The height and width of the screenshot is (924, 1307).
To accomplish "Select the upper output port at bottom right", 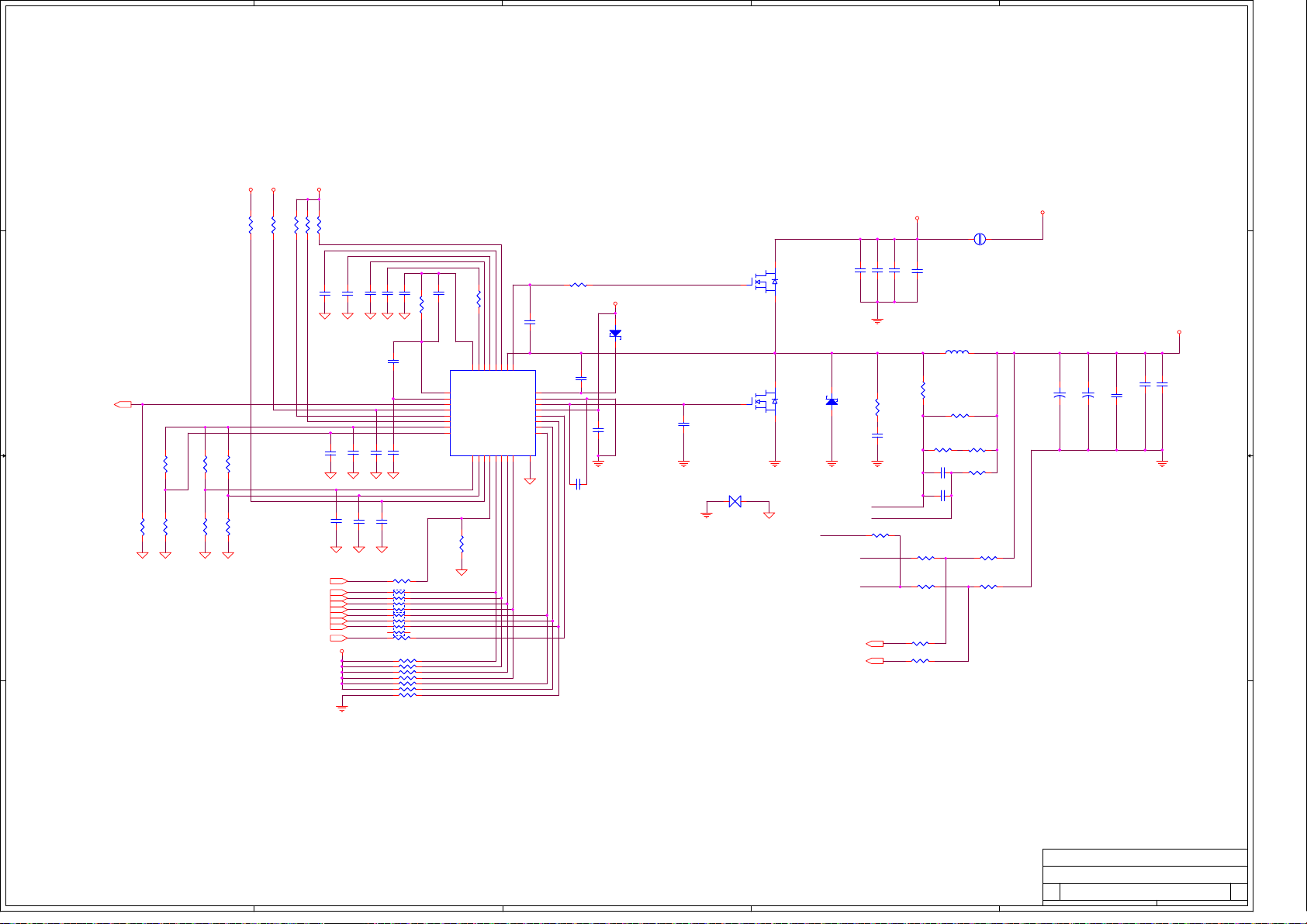I will tap(874, 644).
